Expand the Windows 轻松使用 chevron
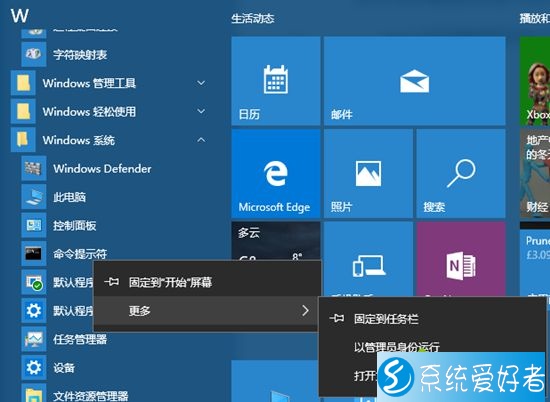Screen dimensions: 550x402 point(201,112)
